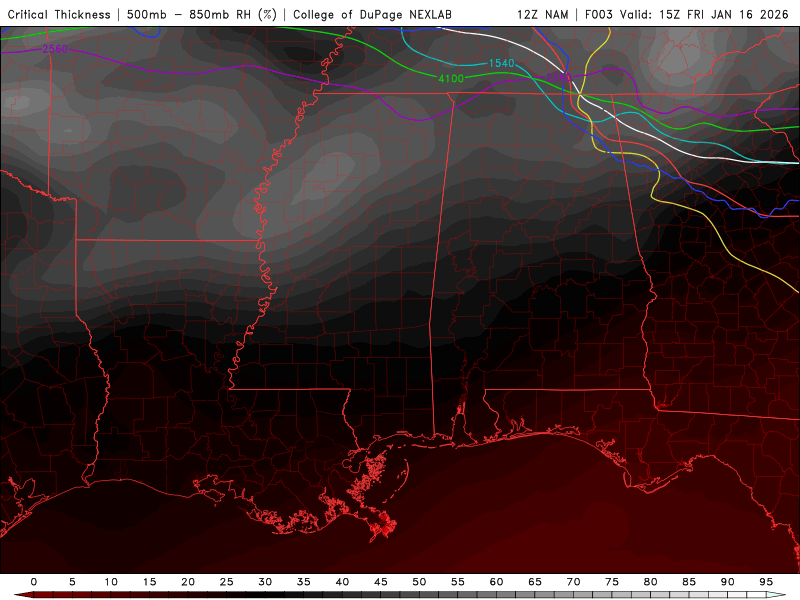Viewport: 800px width, 600px height.
Task: Click the "70" label on the scale
Action: (x=573, y=582)
